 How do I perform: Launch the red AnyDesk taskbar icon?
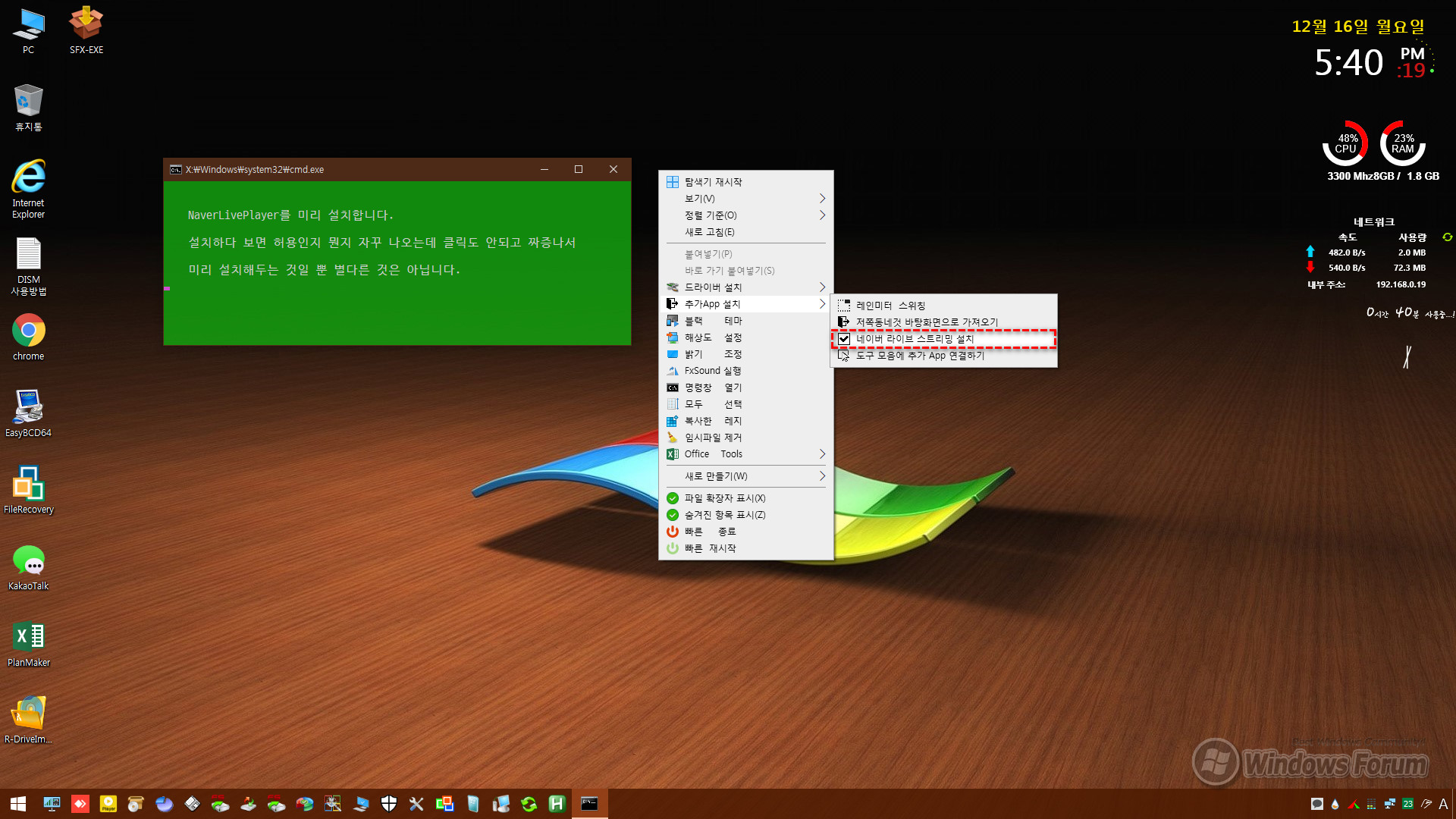80,804
